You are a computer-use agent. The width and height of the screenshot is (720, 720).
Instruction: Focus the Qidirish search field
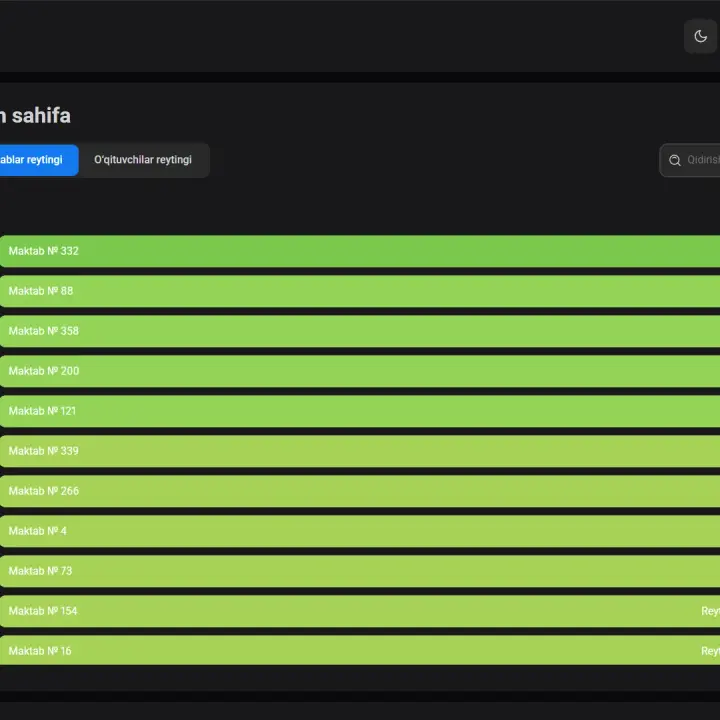pos(690,160)
